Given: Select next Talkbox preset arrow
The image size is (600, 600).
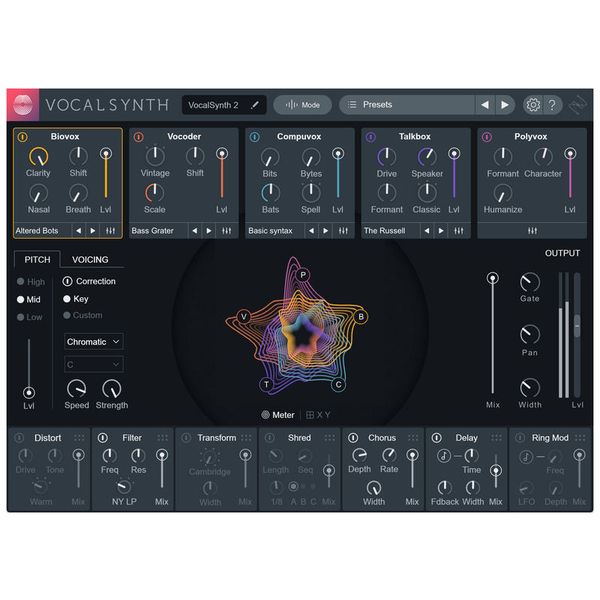Looking at the screenshot, I should [x=441, y=231].
